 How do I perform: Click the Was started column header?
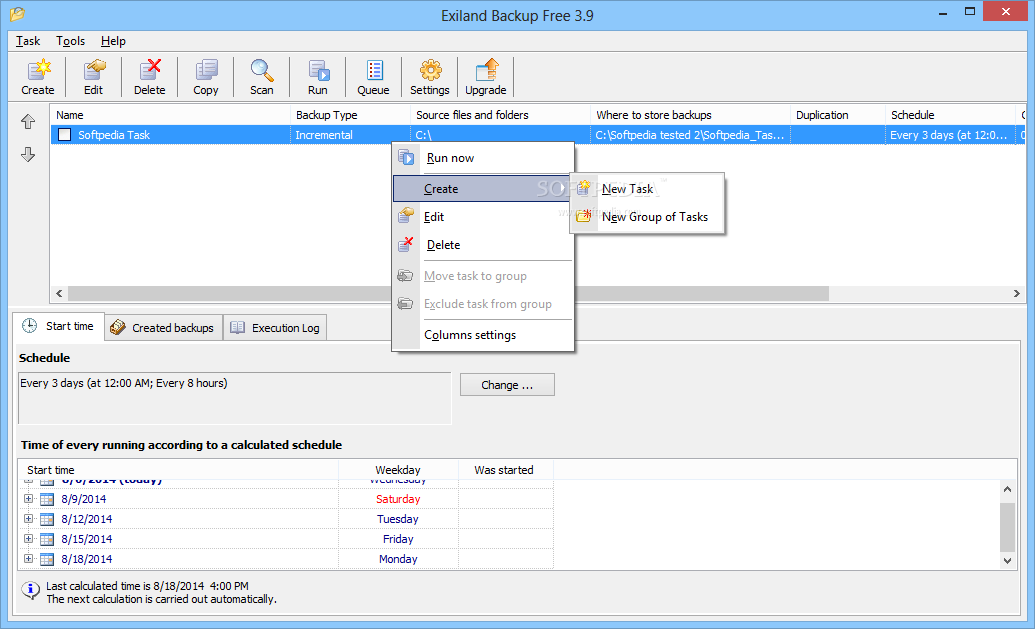point(505,470)
